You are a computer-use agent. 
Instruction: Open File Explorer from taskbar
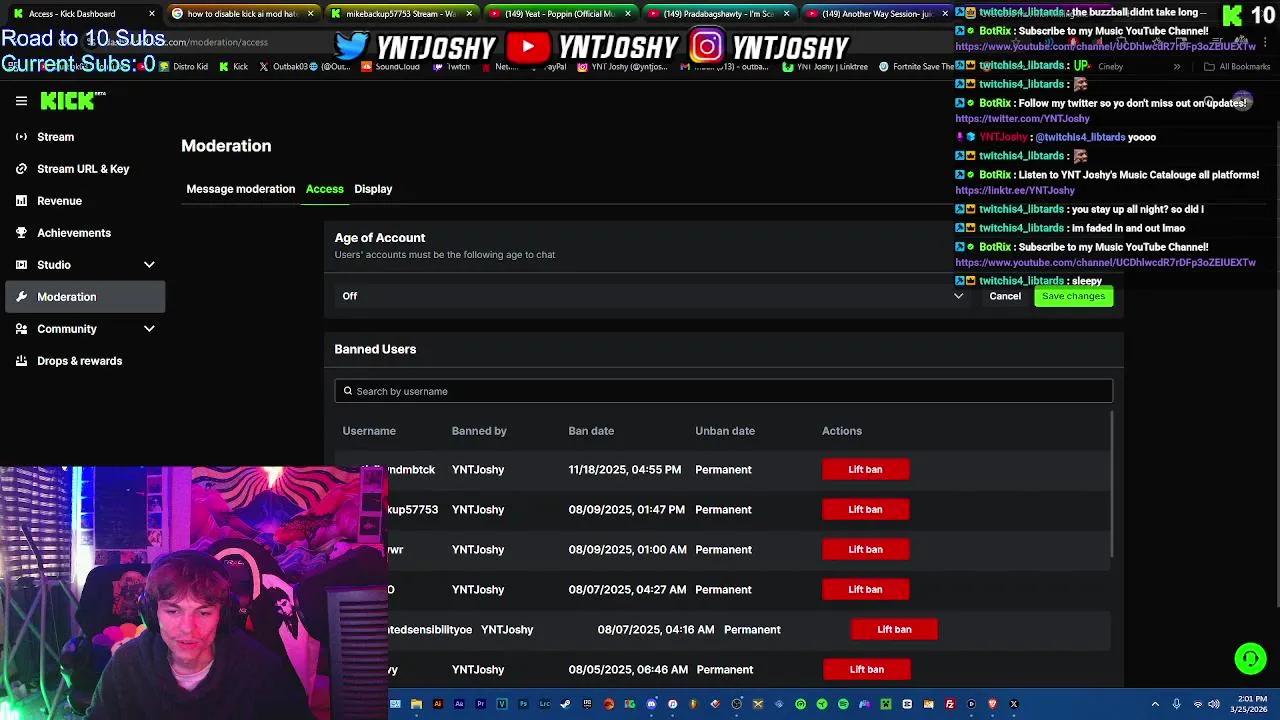click(416, 704)
